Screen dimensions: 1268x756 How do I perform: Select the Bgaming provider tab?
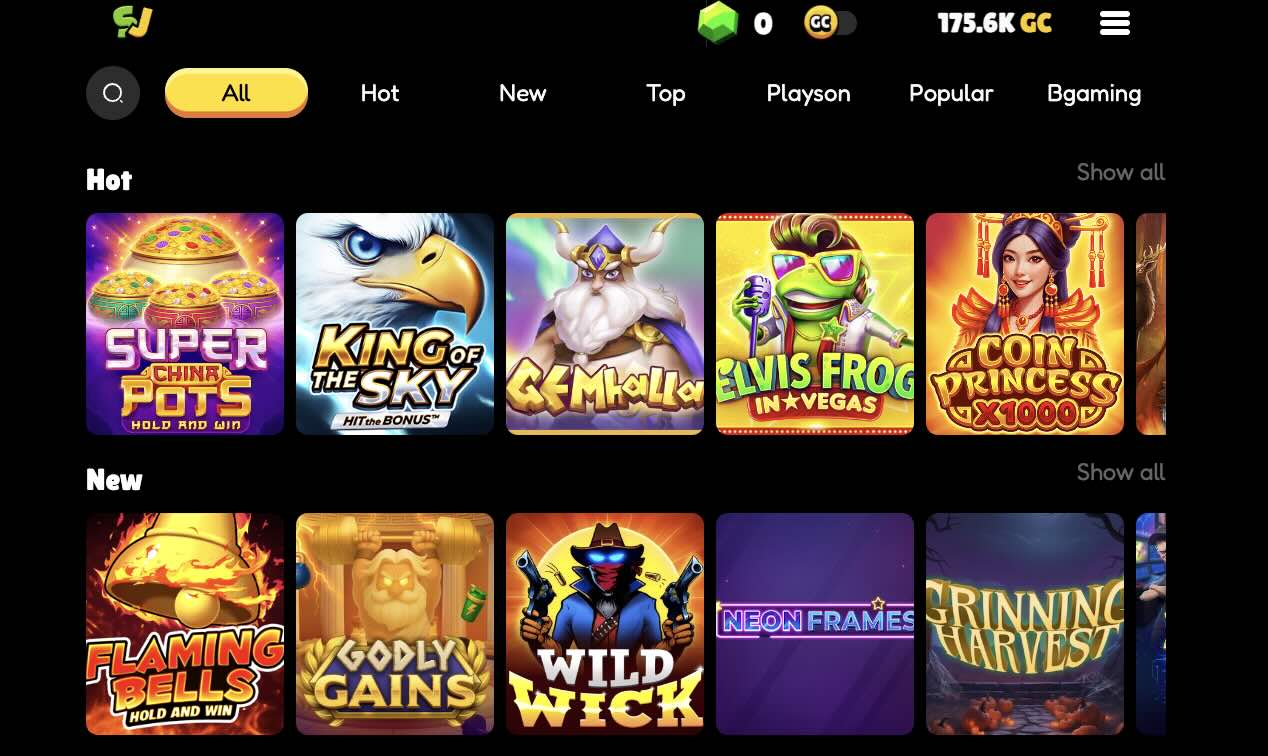tap(1094, 93)
